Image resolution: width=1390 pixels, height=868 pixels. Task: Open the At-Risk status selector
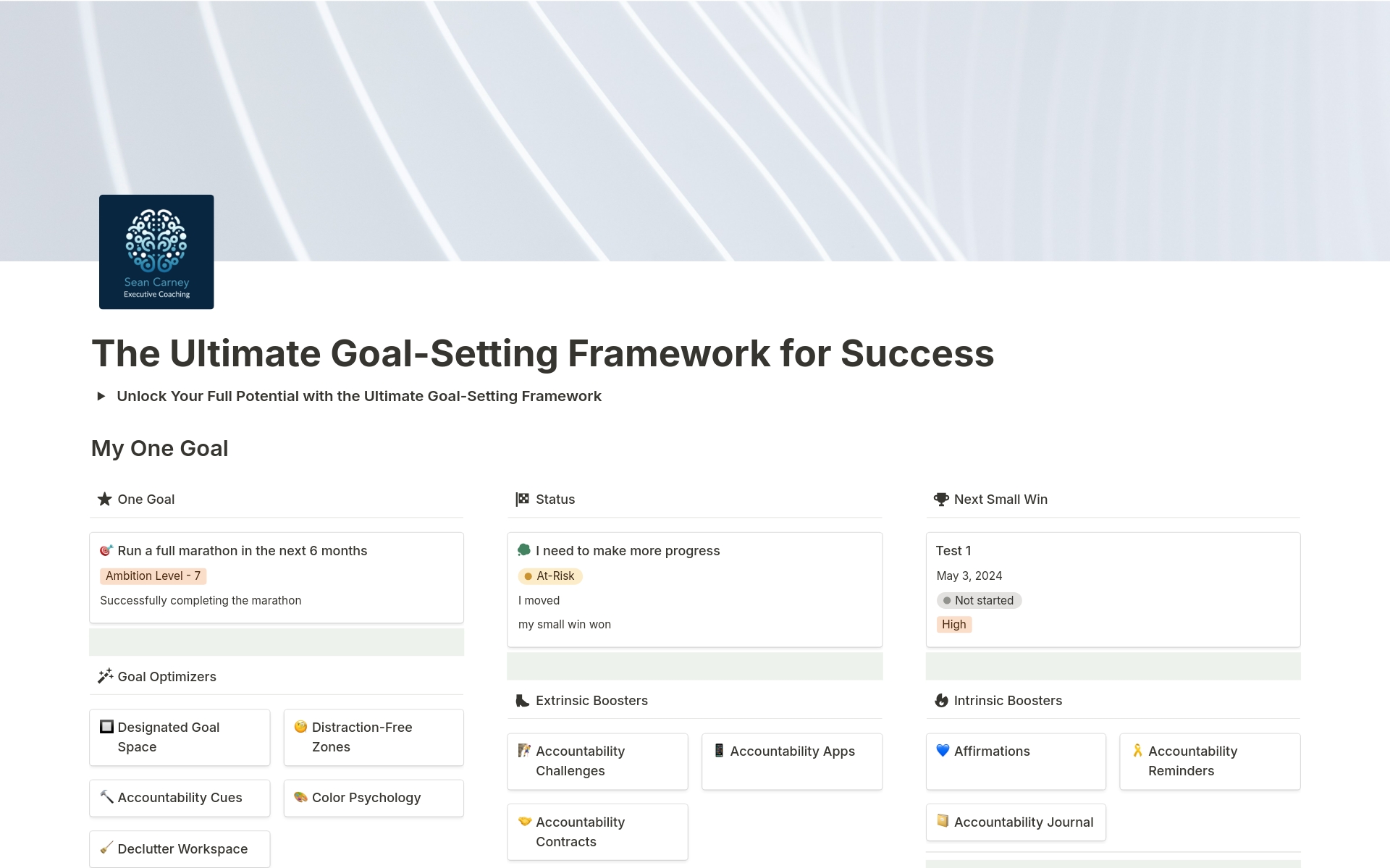549,576
